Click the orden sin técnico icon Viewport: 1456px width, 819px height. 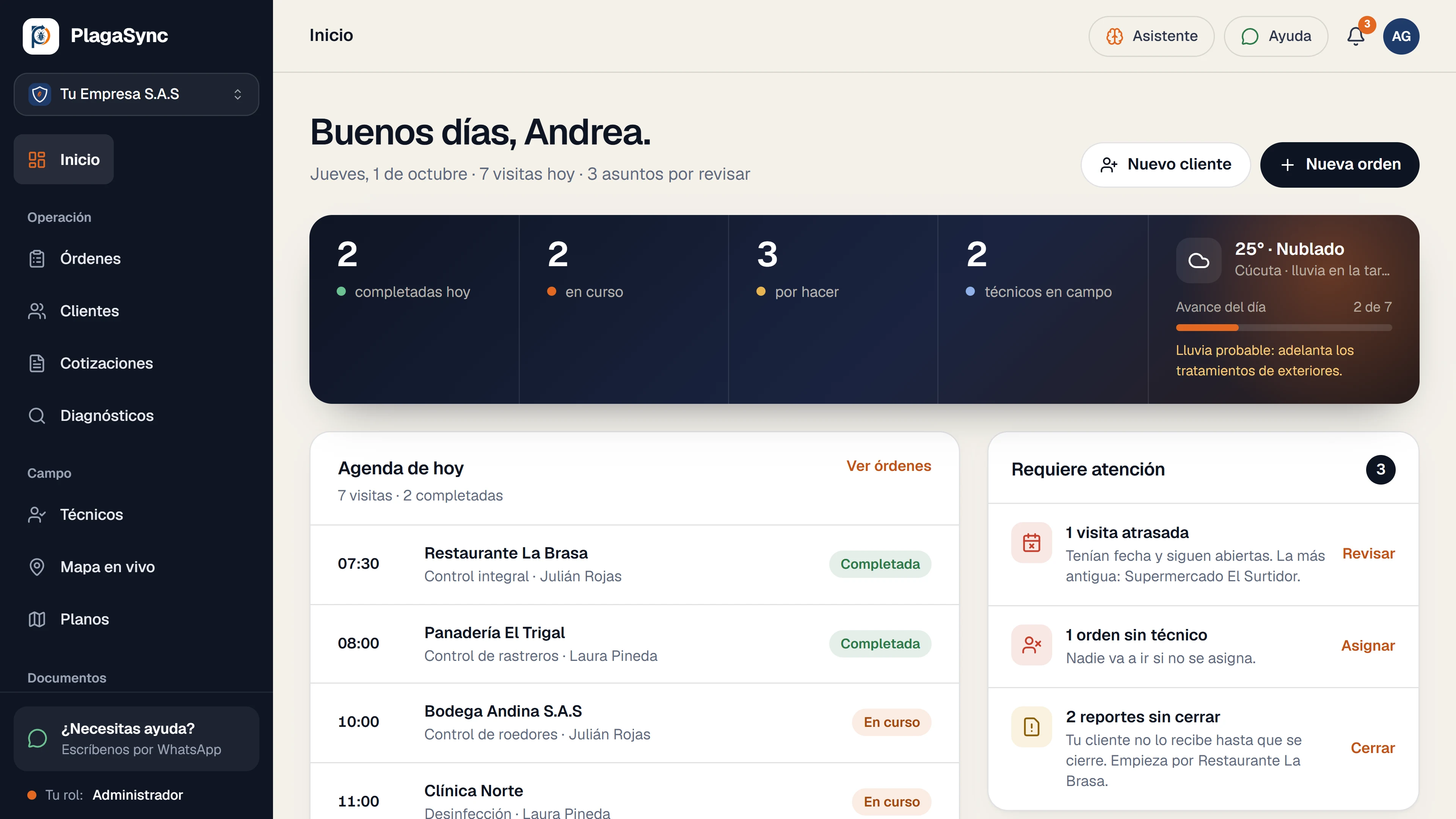point(1031,645)
